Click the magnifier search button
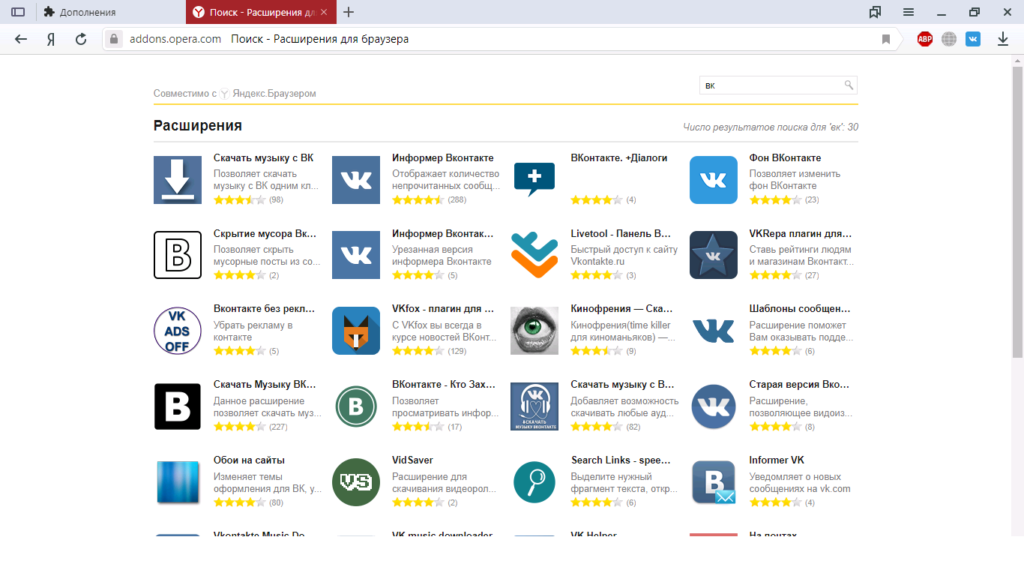This screenshot has height=576, width=1024. pos(848,85)
